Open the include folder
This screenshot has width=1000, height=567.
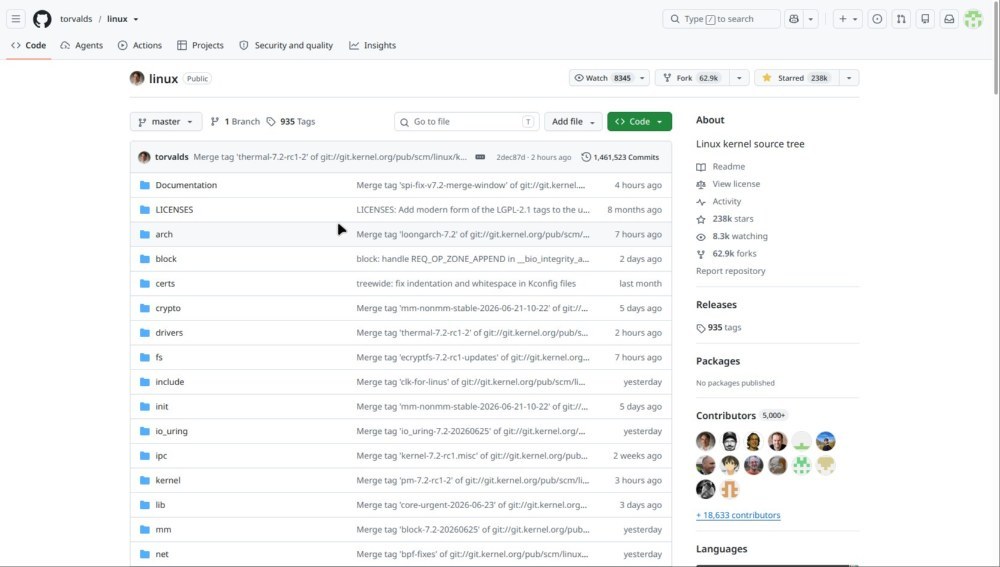(170, 382)
